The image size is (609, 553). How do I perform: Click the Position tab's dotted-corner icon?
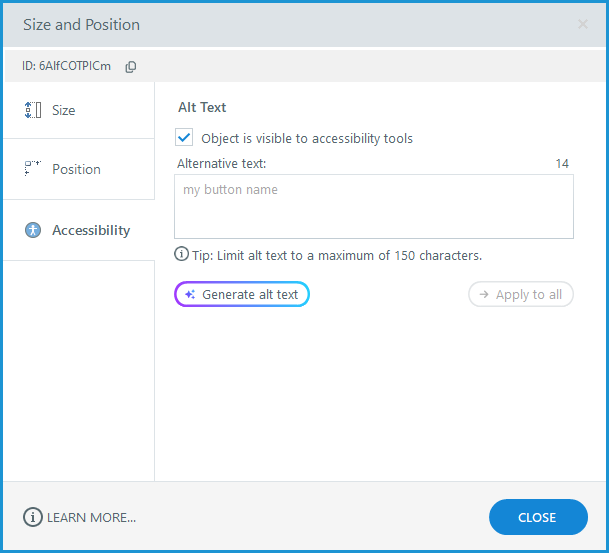pyautogui.click(x=32, y=169)
